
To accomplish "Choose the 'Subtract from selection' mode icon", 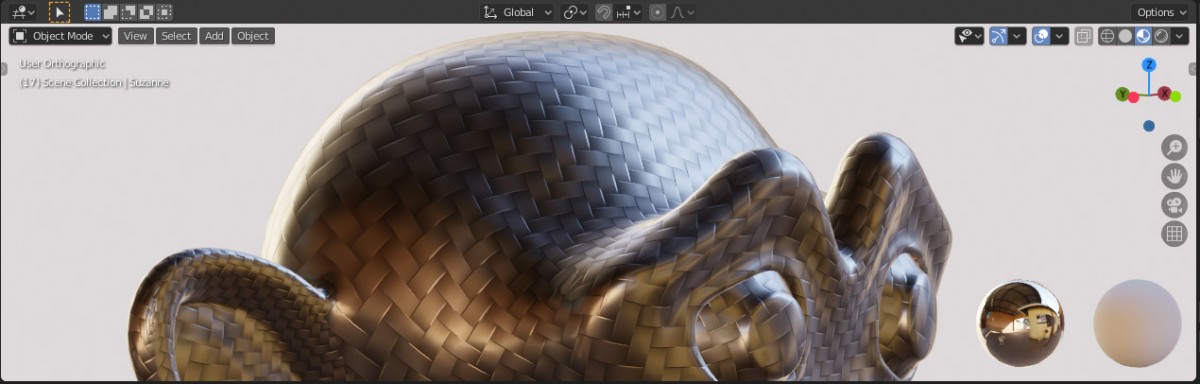I will pos(128,12).
